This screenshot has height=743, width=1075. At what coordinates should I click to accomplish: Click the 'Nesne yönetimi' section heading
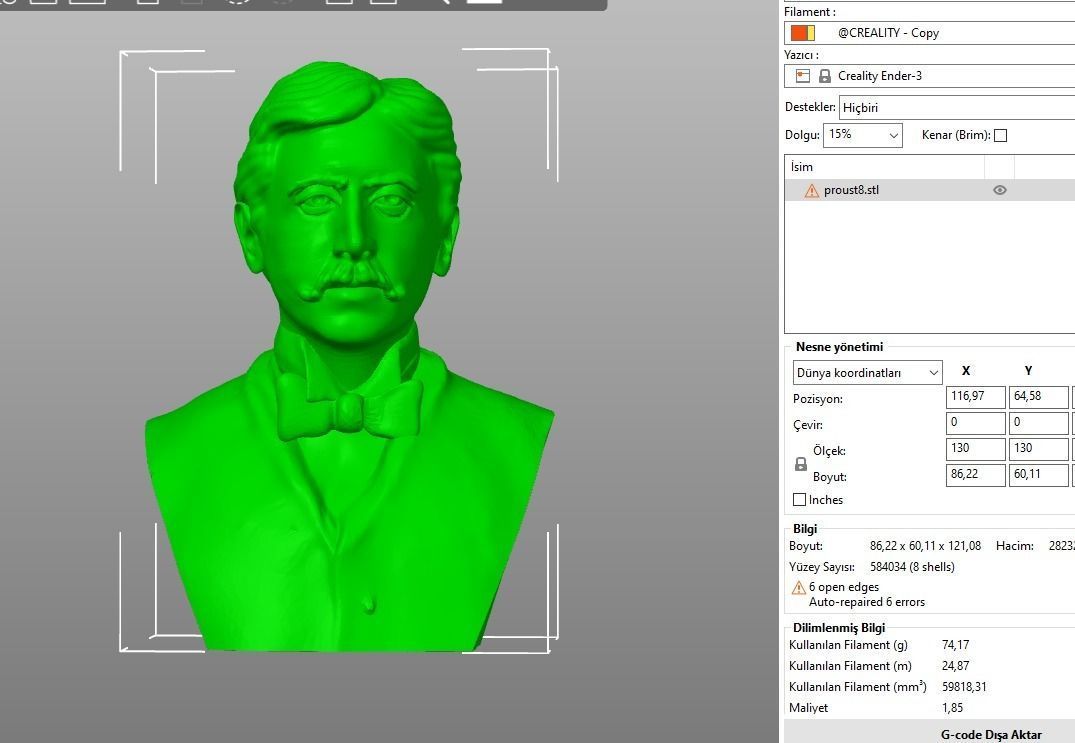[x=839, y=347]
